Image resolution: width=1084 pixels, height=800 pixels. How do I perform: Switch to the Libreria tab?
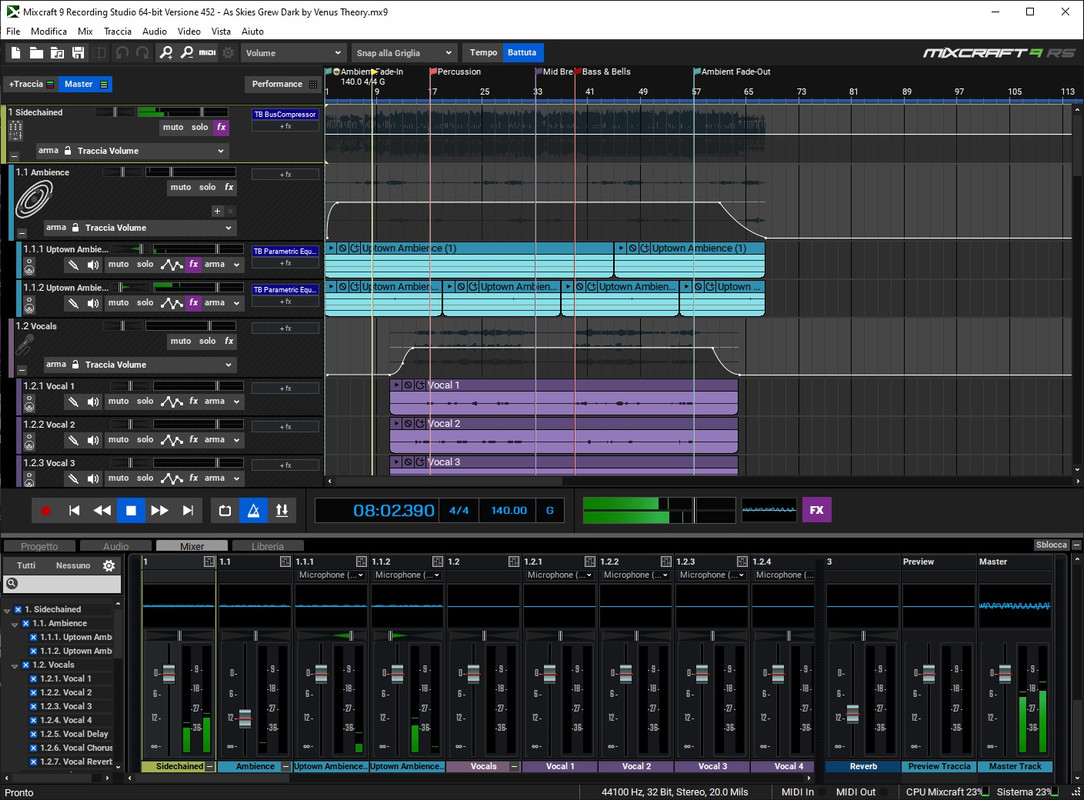(268, 546)
